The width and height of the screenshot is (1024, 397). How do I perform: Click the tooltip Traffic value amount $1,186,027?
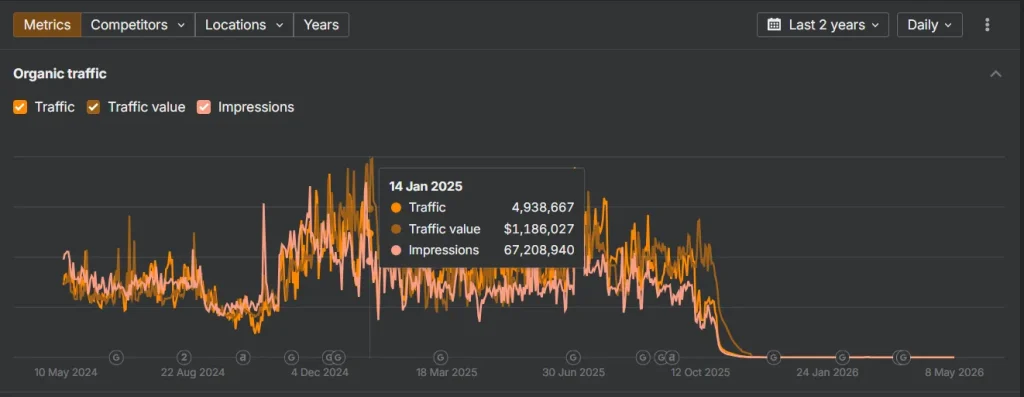[x=539, y=229]
